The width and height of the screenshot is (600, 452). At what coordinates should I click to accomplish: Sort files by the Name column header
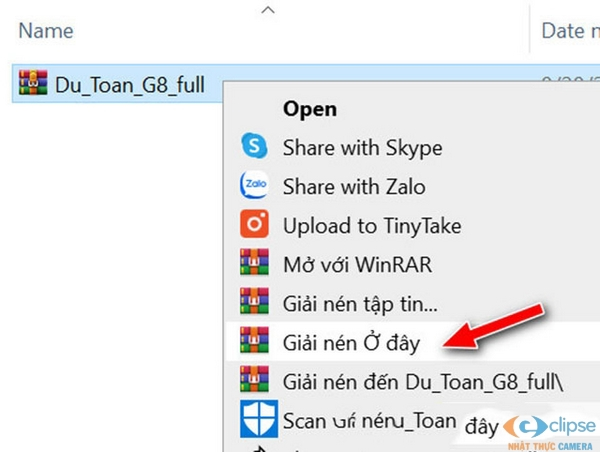(46, 31)
